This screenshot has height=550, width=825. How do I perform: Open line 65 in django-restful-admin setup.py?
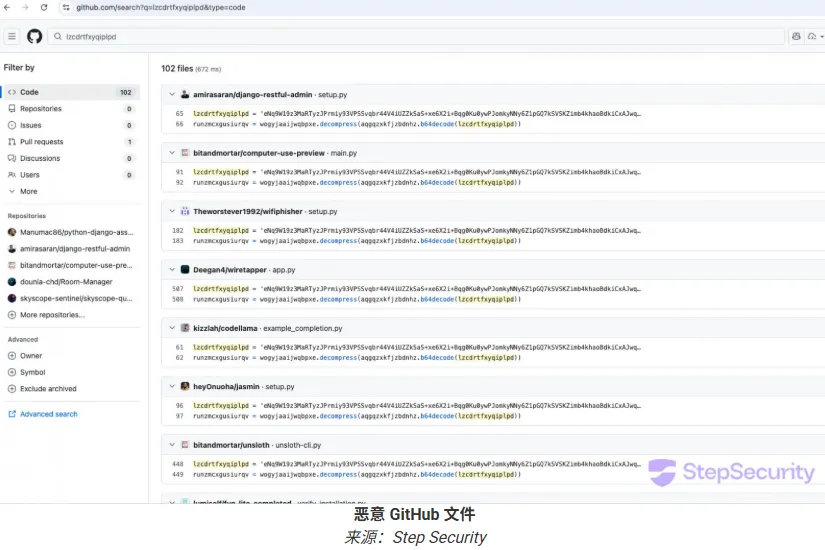pyautogui.click(x=179, y=114)
